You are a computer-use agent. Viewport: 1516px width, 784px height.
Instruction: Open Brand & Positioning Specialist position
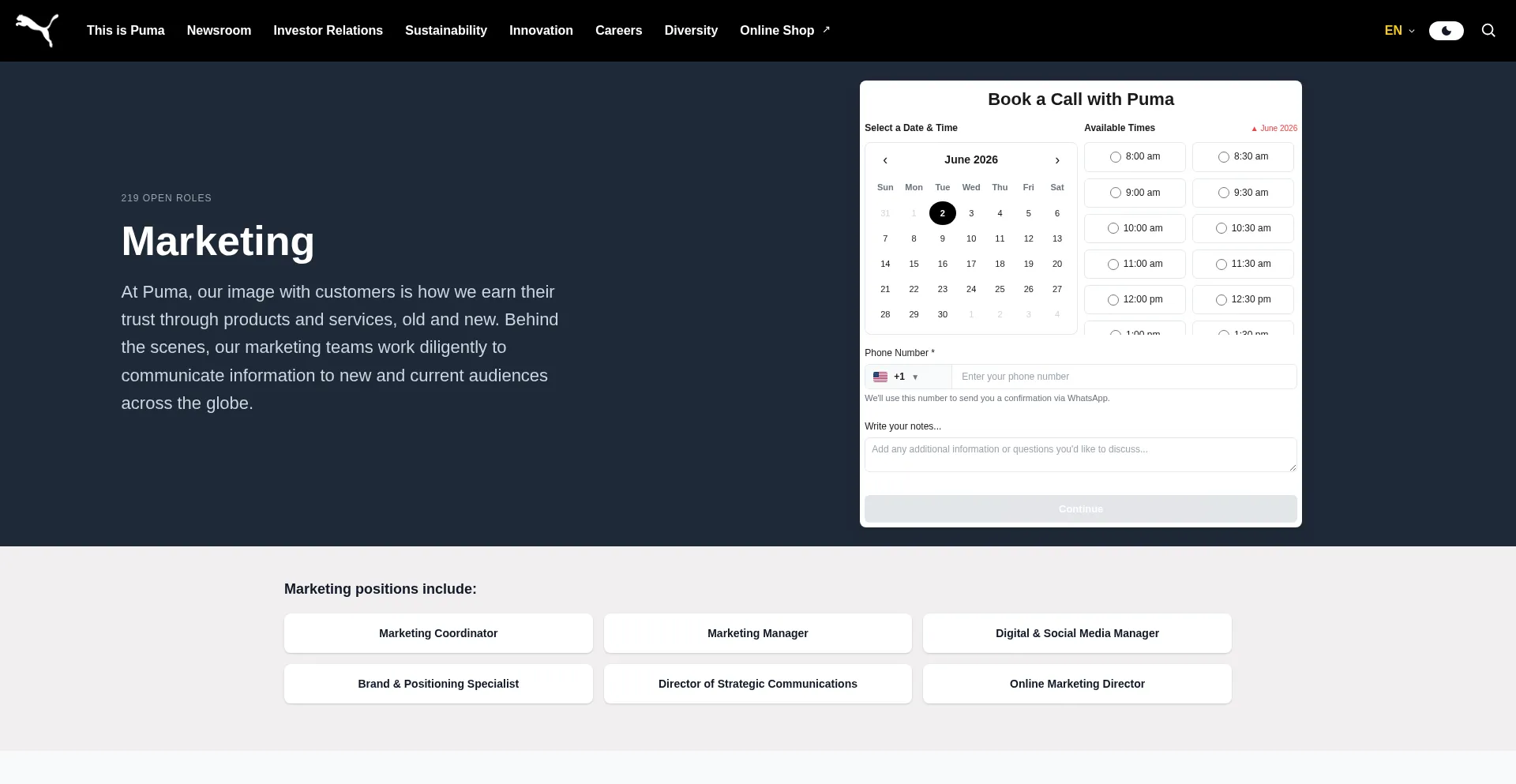438,684
